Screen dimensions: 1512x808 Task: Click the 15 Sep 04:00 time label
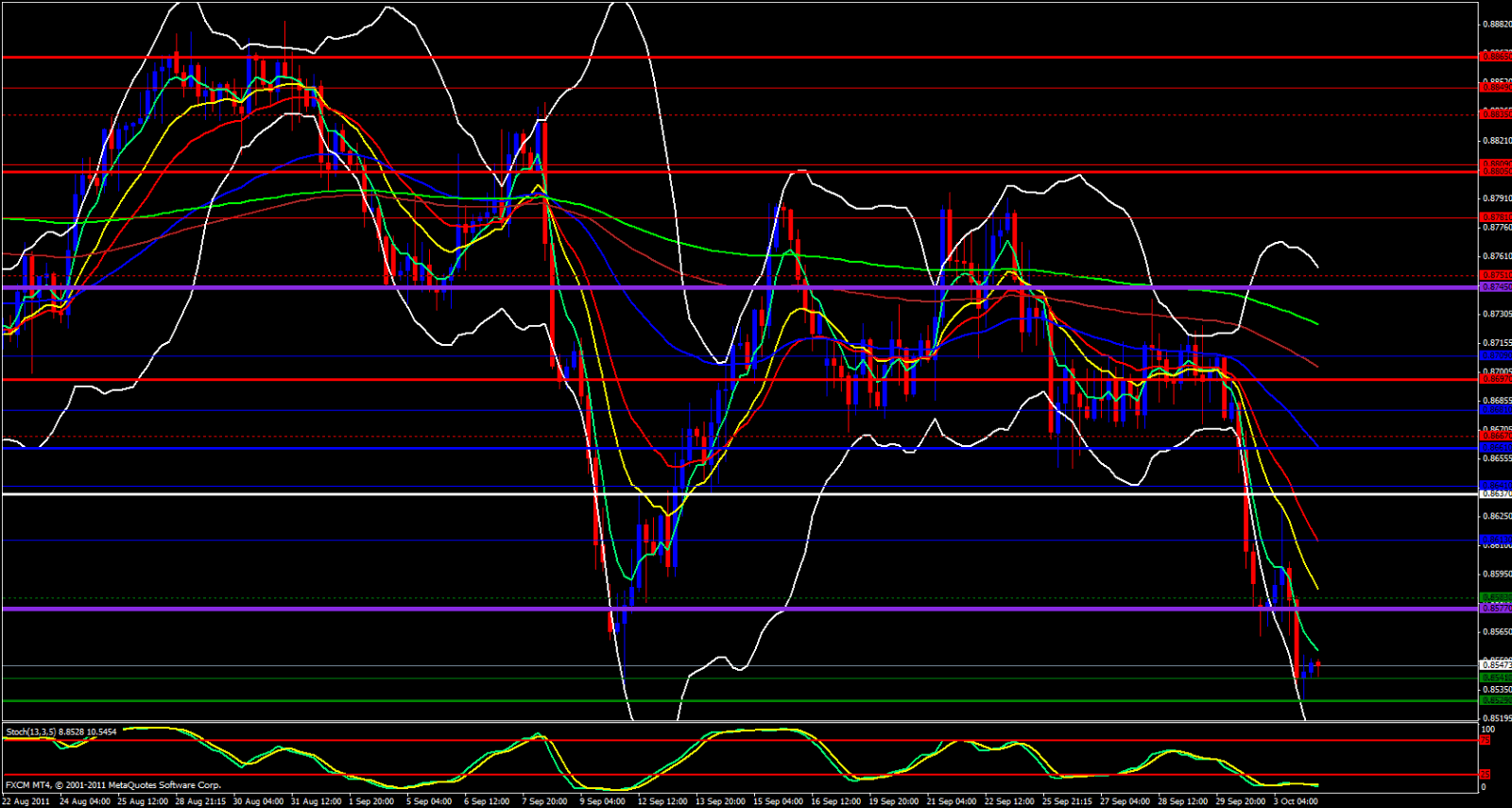778,801
